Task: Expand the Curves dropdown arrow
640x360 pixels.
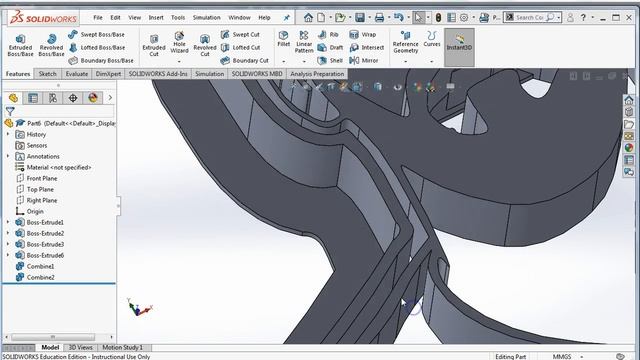Action: (x=431, y=62)
